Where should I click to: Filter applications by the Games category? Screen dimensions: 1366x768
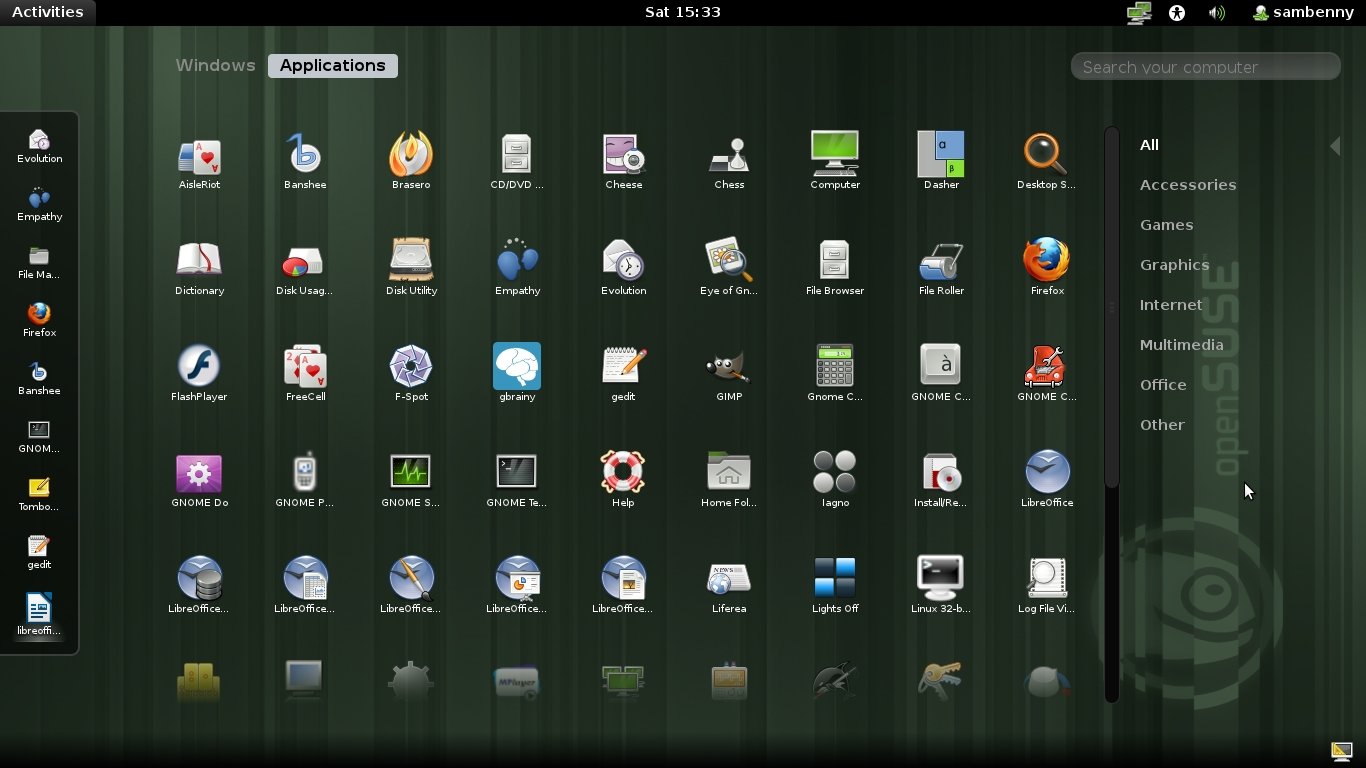[x=1166, y=225]
